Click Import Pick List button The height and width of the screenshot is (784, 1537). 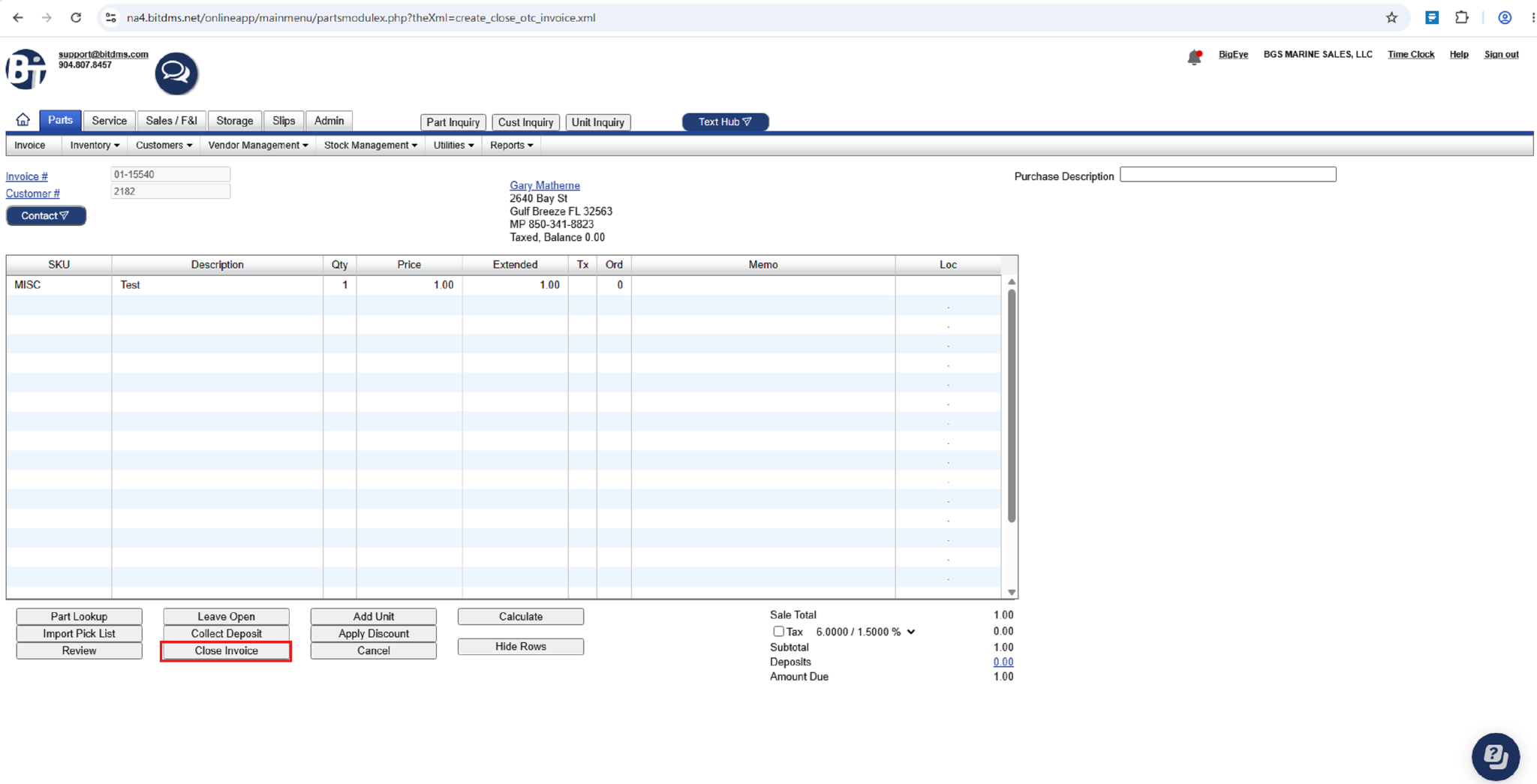(79, 633)
